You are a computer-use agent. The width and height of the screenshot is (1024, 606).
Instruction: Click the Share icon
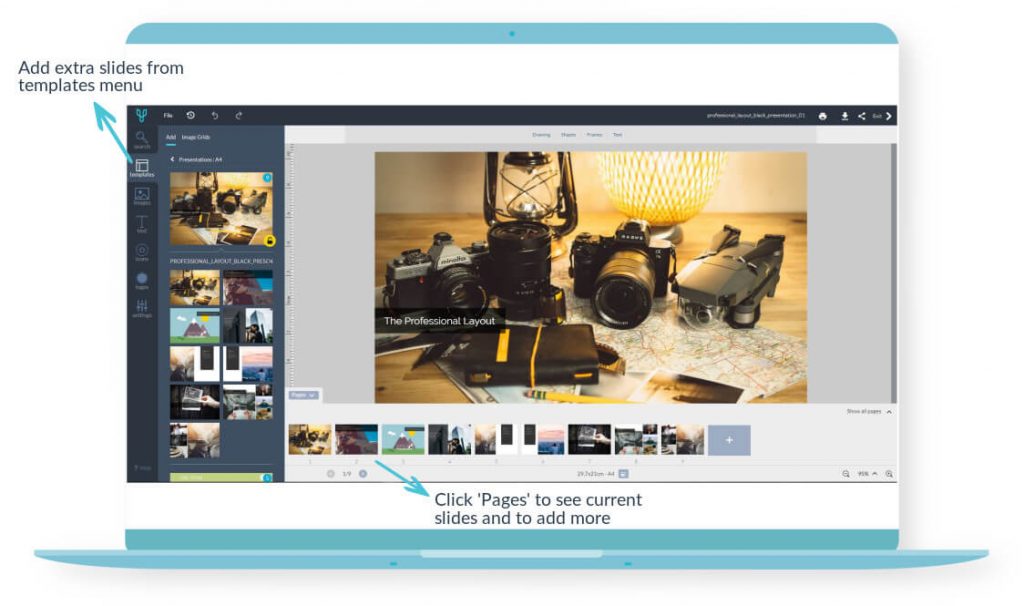(863, 116)
